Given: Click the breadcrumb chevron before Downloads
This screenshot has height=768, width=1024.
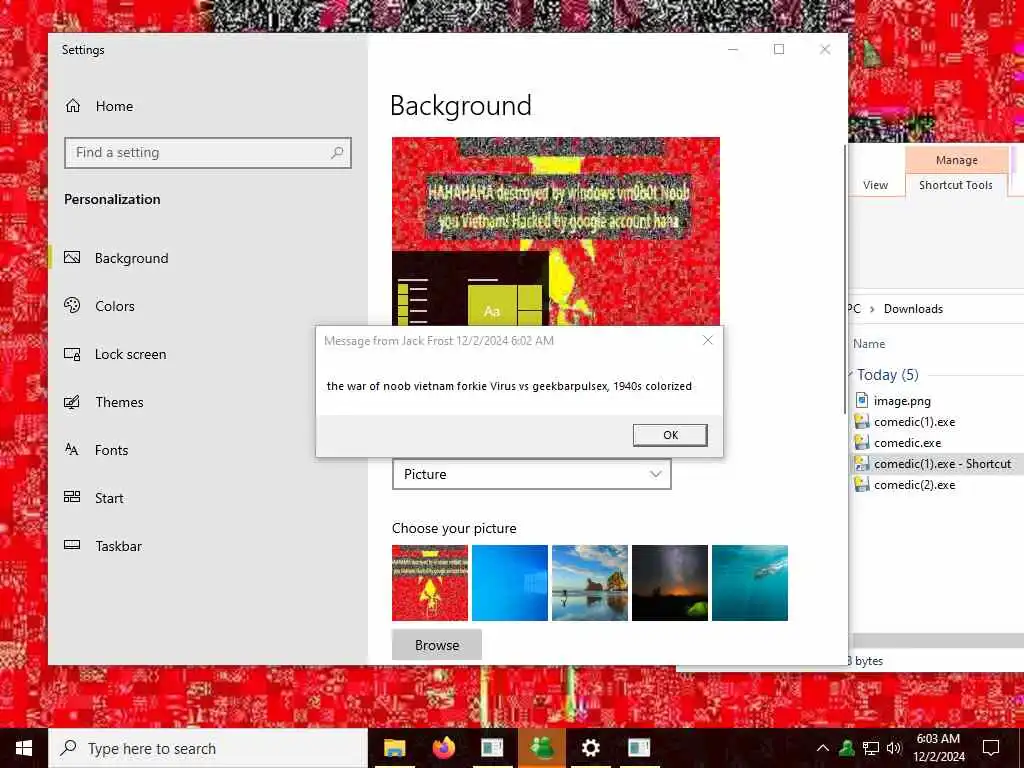Looking at the screenshot, I should tap(871, 309).
